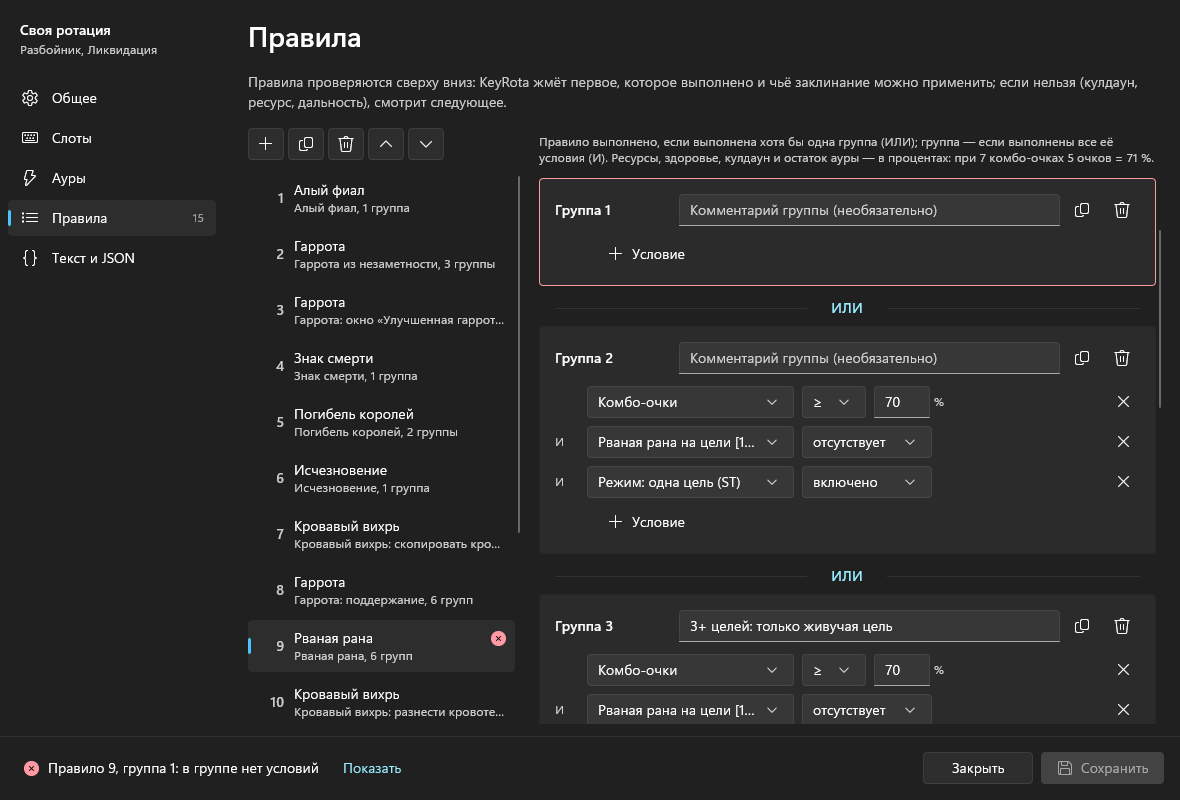
Task: Click Показать link for the error
Action: click(x=372, y=768)
